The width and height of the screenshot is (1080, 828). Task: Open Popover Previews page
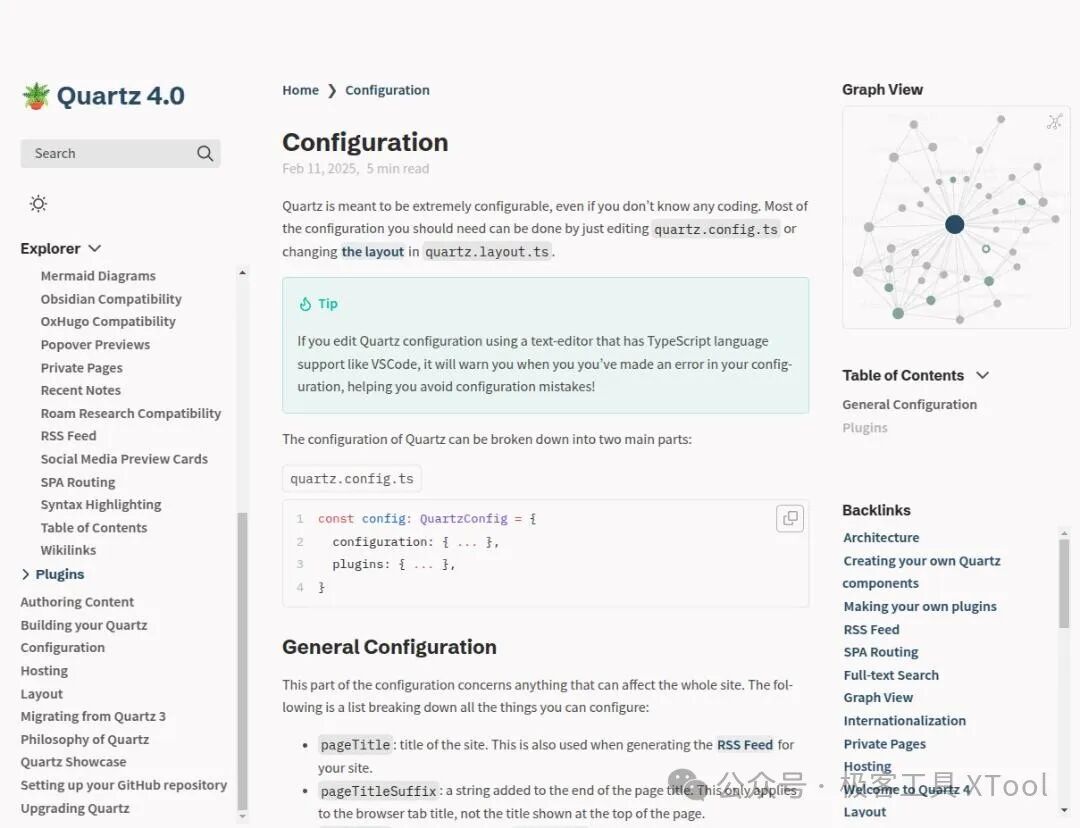[x=95, y=344]
